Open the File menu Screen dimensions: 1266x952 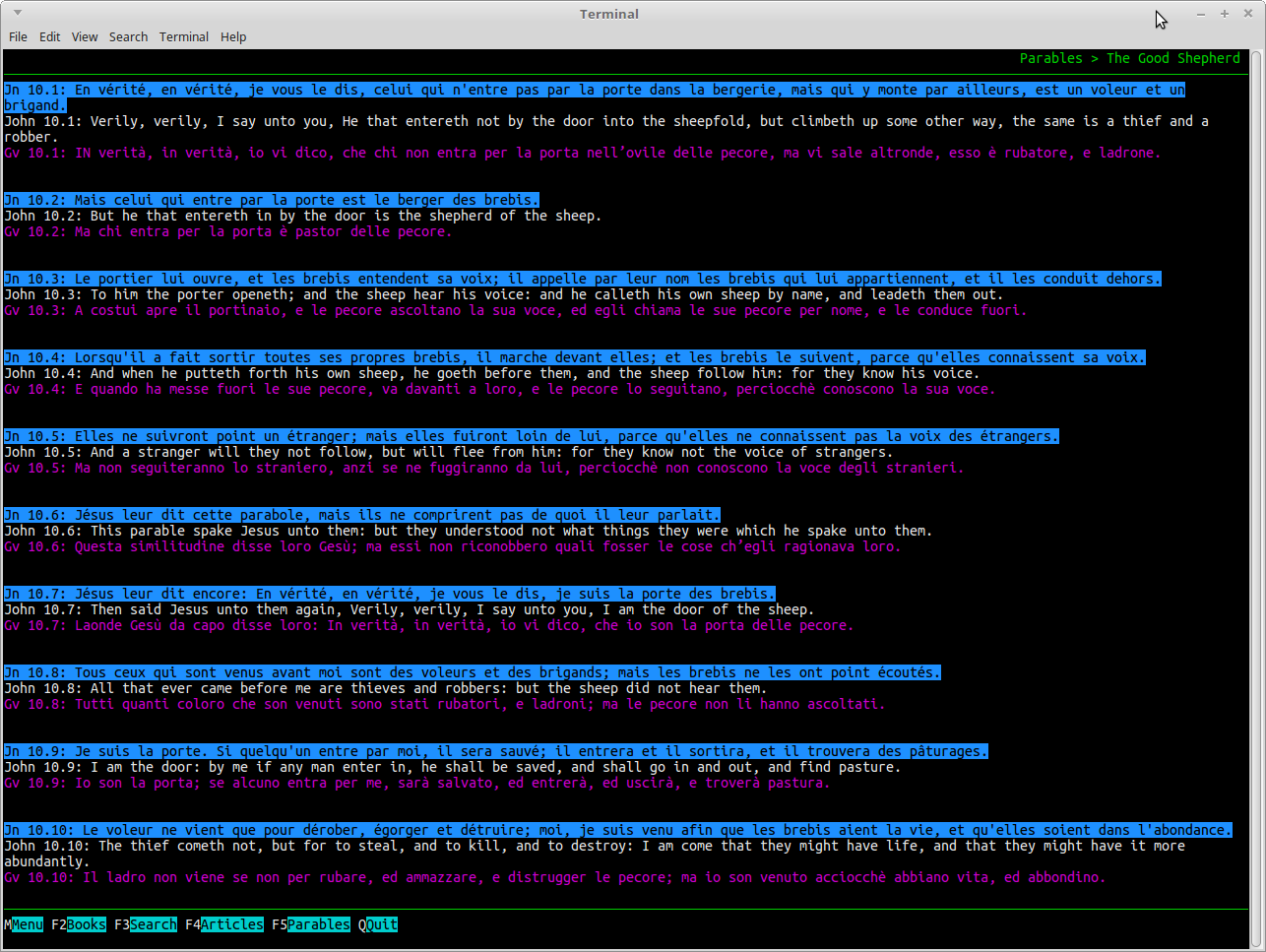point(18,36)
